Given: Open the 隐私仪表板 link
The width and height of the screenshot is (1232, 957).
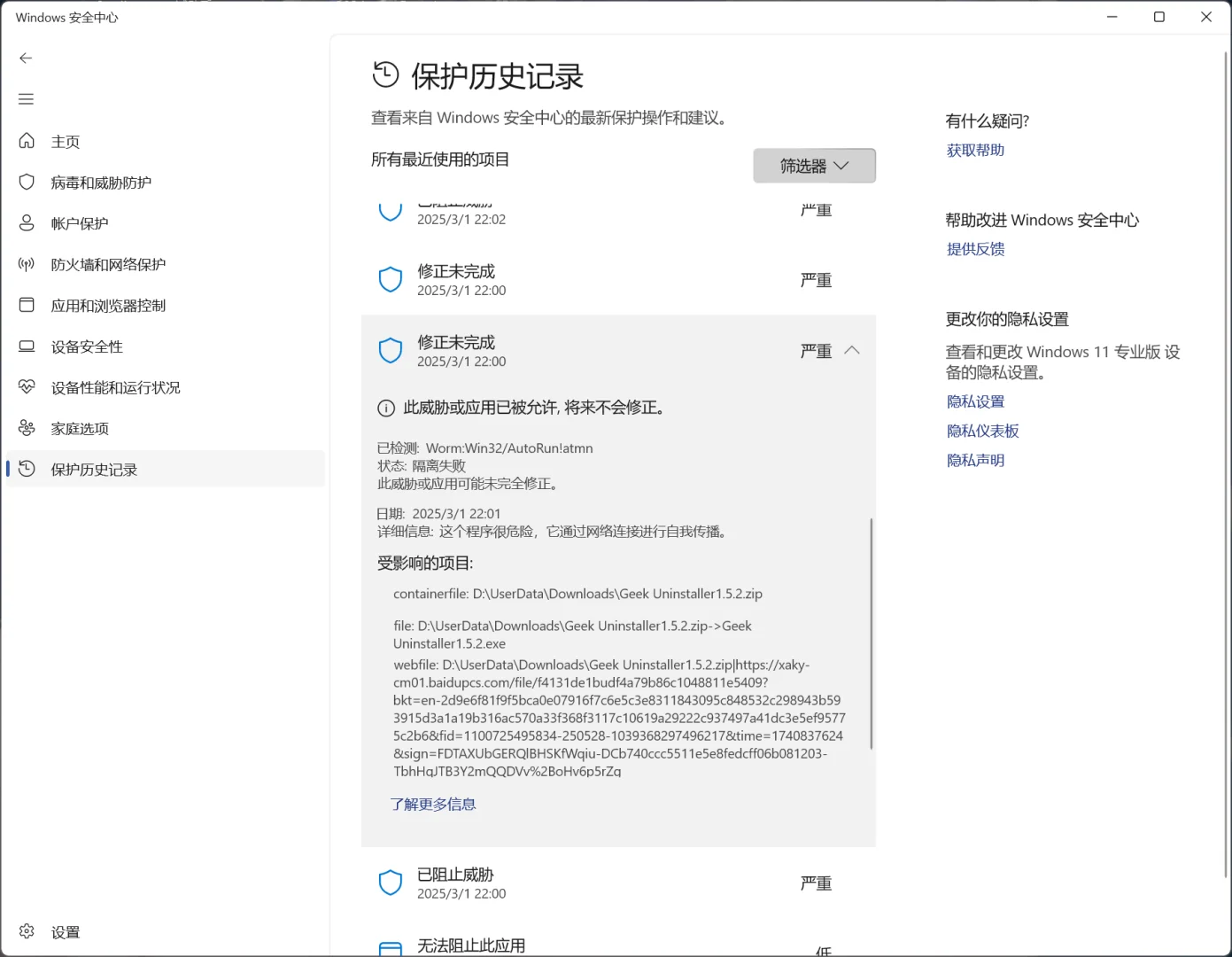Looking at the screenshot, I should point(982,430).
